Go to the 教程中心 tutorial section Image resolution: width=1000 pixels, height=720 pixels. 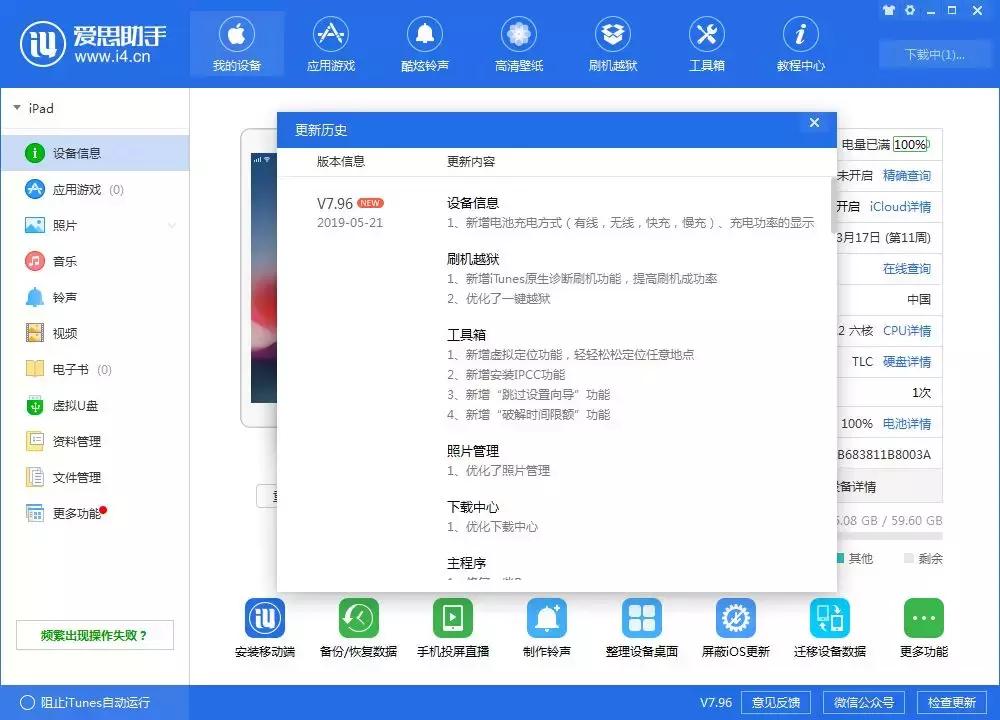[x=800, y=42]
